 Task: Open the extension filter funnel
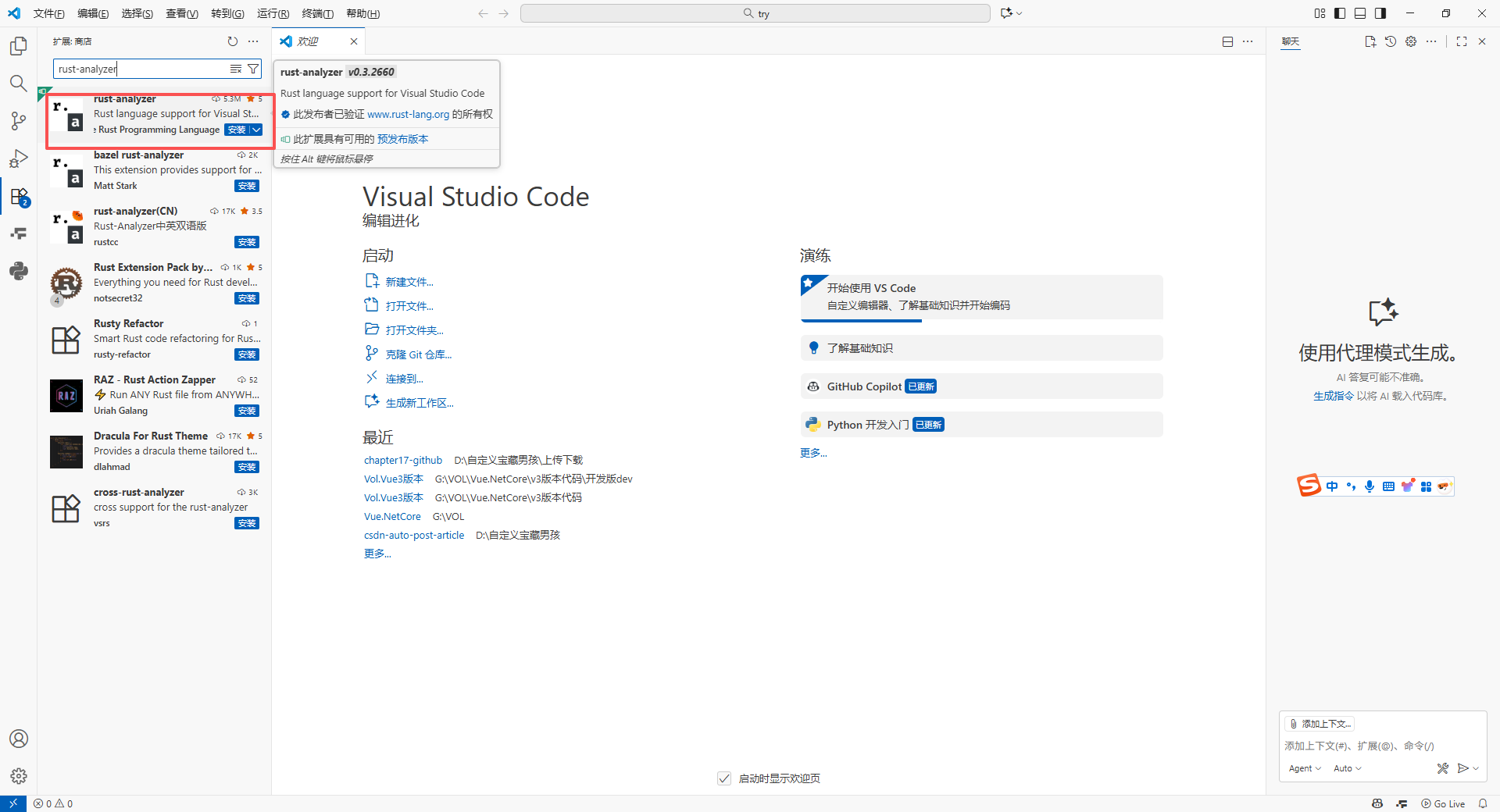coord(253,69)
